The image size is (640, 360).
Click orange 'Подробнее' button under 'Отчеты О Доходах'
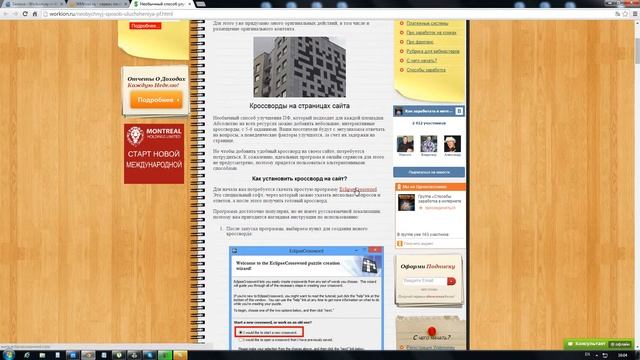coord(156,100)
